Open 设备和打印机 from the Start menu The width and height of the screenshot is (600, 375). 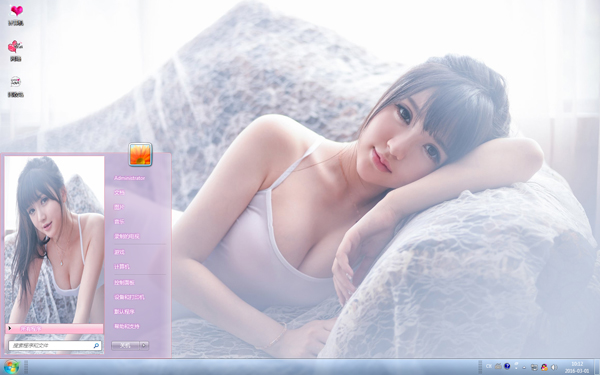tap(129, 297)
